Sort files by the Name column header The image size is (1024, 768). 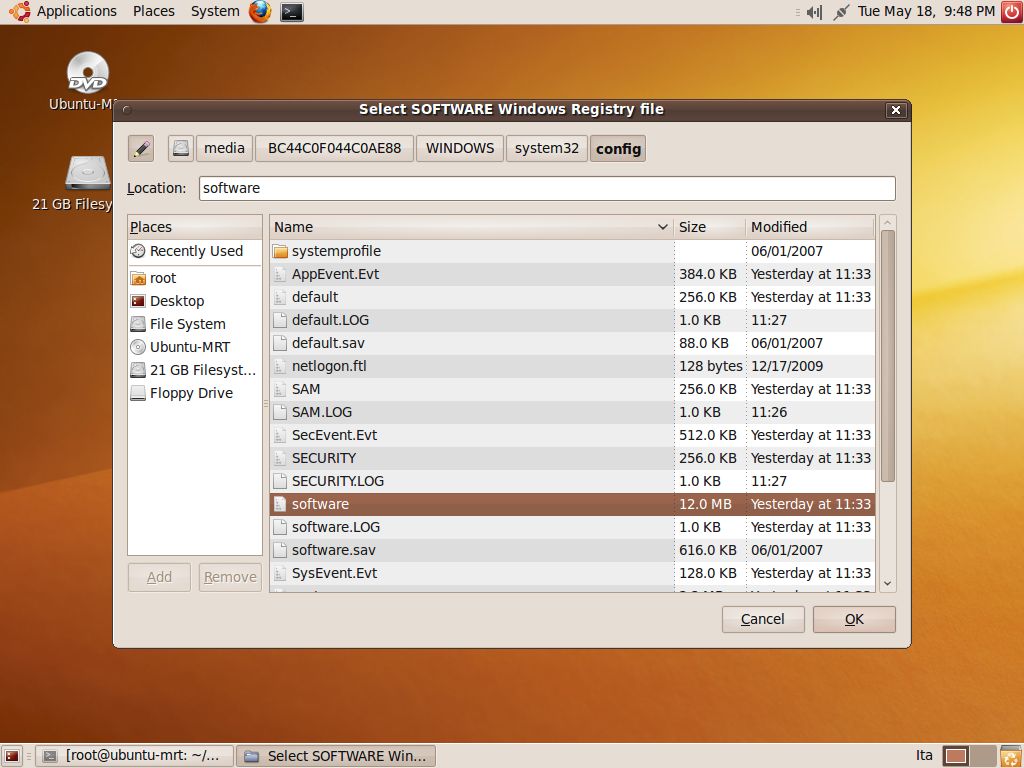[472, 227]
